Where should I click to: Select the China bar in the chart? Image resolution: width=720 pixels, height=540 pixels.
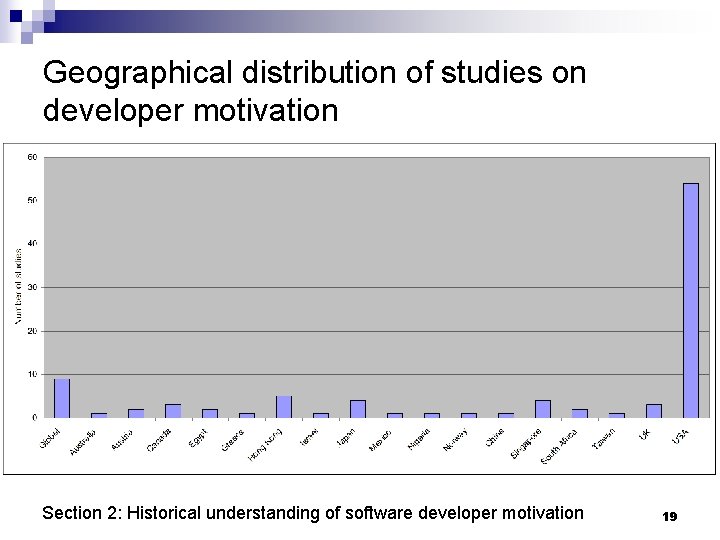coord(506,416)
